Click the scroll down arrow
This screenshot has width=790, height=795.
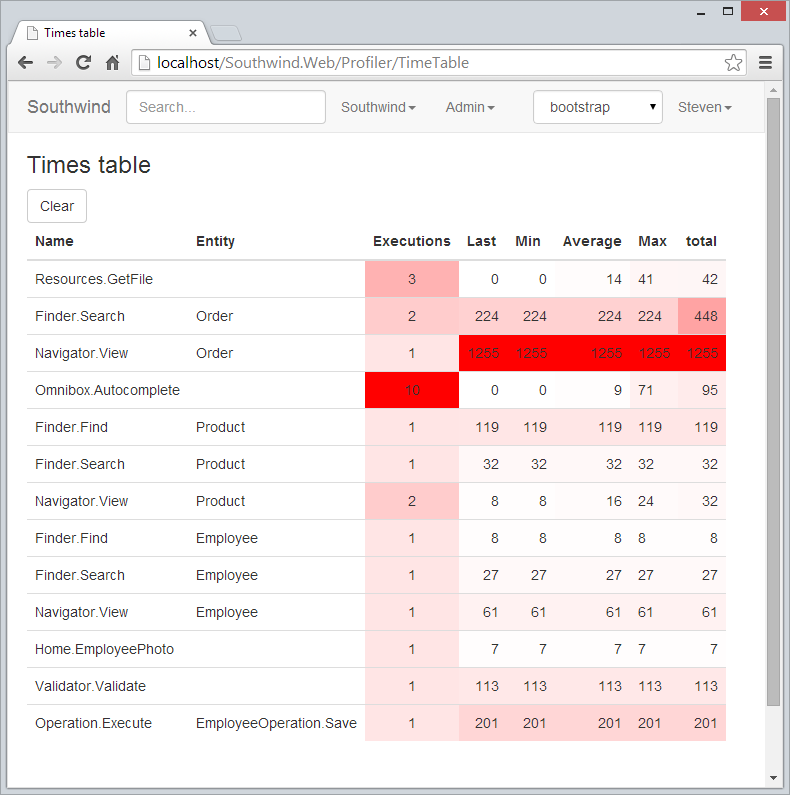pyautogui.click(x=773, y=778)
